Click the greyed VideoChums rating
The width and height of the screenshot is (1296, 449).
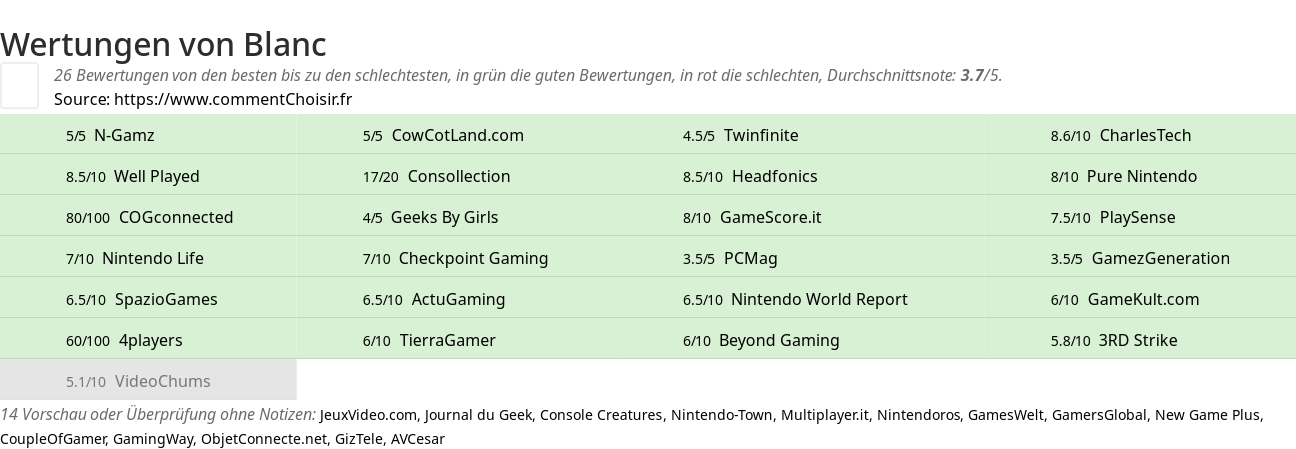(148, 381)
